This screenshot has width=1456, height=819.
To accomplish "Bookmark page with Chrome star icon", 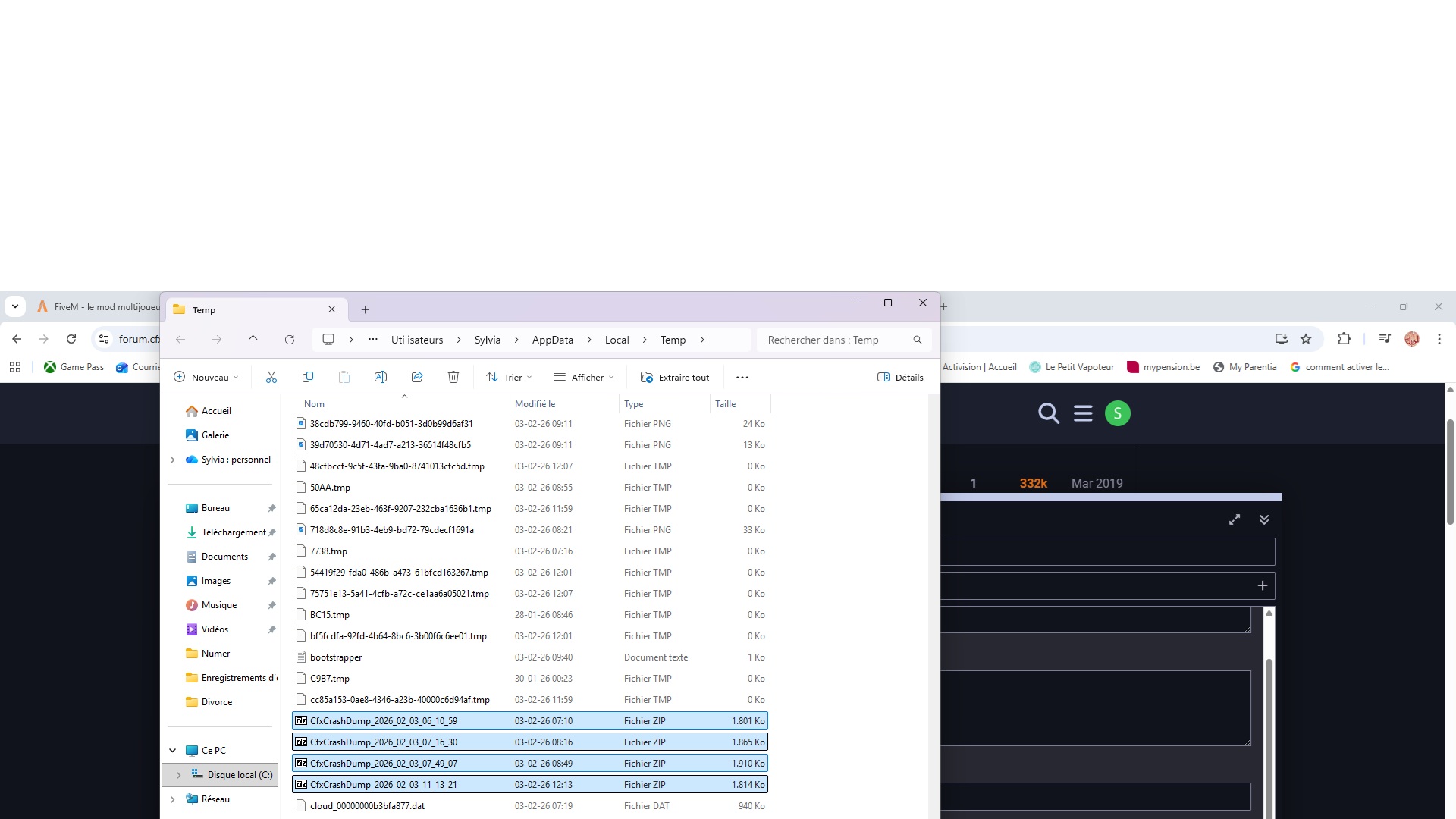I will 1306,339.
